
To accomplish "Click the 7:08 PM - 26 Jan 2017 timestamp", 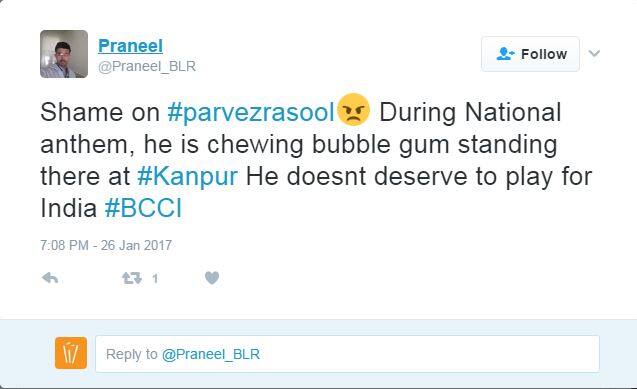I will coord(106,245).
